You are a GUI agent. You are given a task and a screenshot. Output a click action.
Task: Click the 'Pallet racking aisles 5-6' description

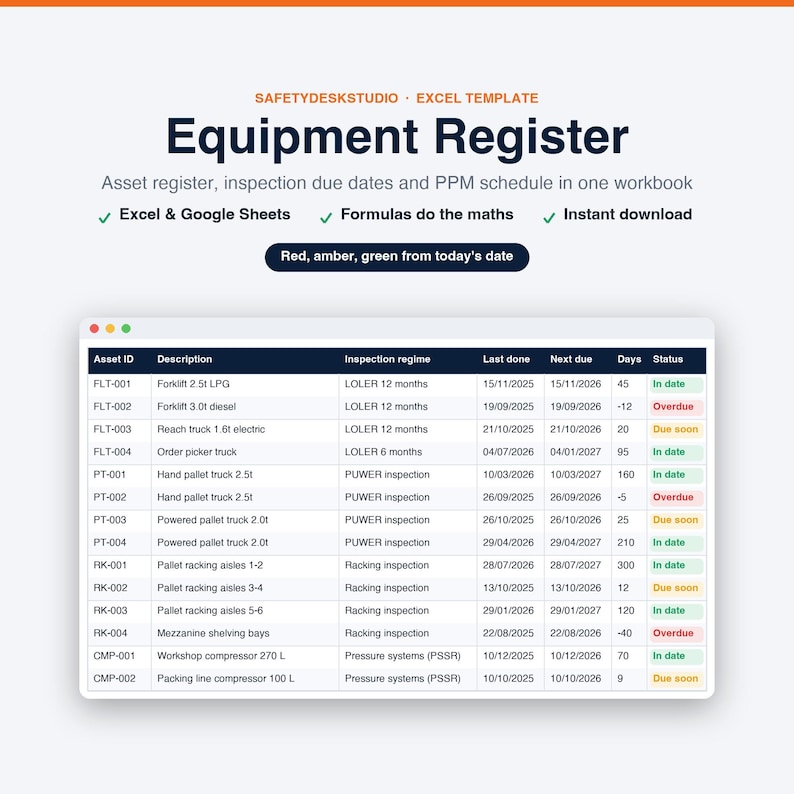(x=210, y=611)
